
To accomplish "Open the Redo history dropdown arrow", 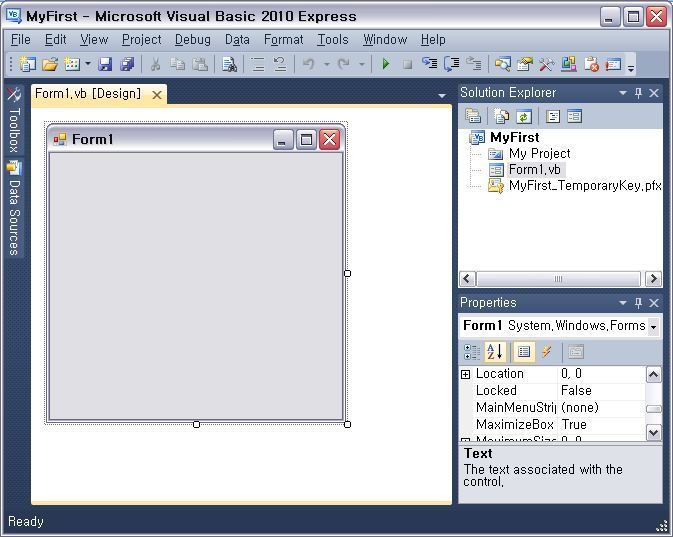I will (362, 64).
